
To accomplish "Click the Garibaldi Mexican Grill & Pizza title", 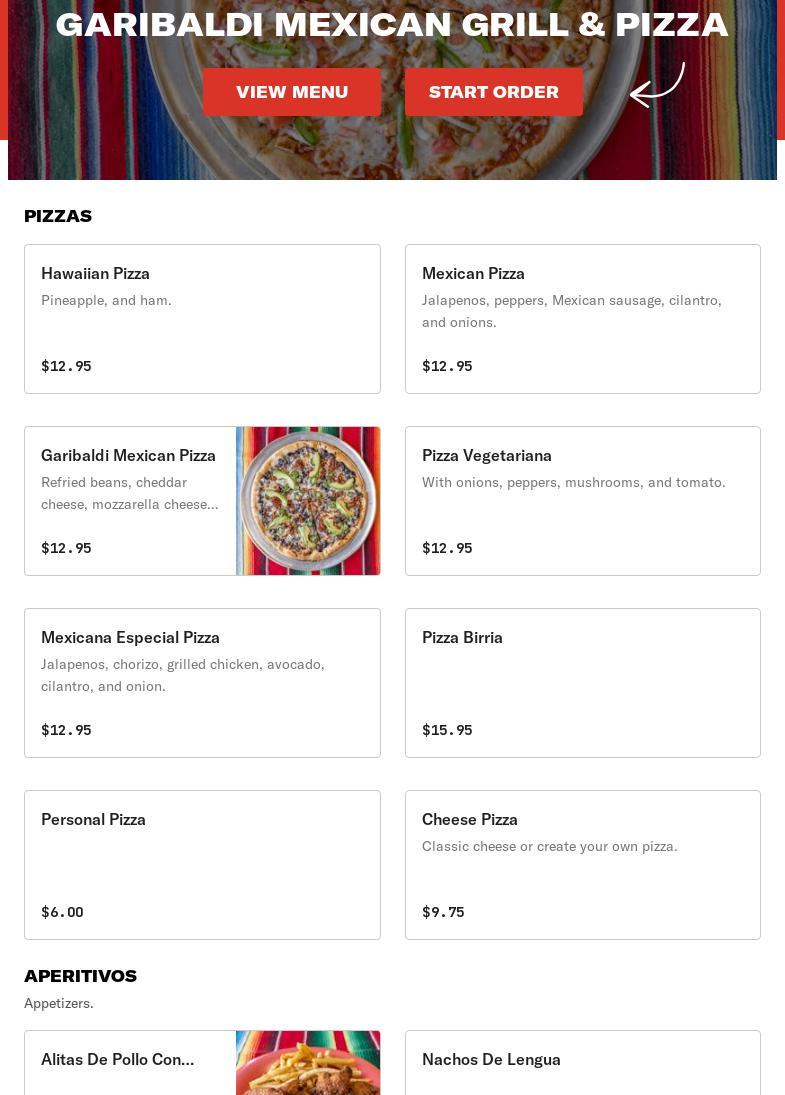I will 392,24.
